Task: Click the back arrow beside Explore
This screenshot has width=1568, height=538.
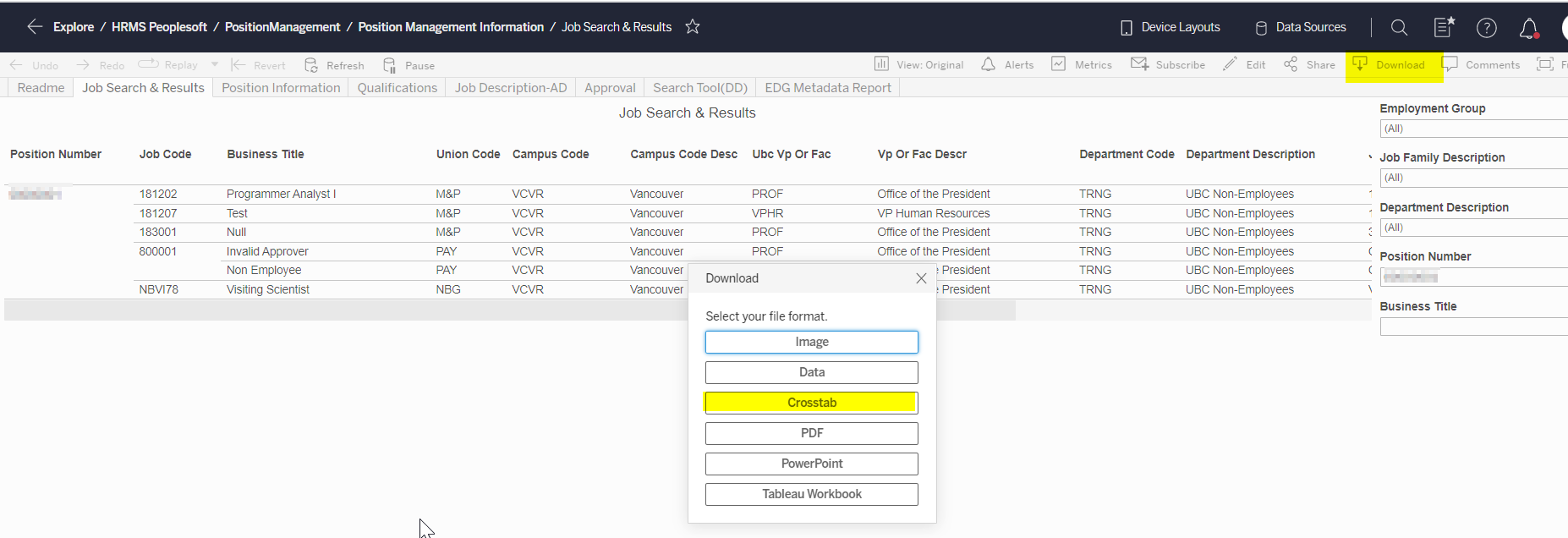Action: (35, 27)
